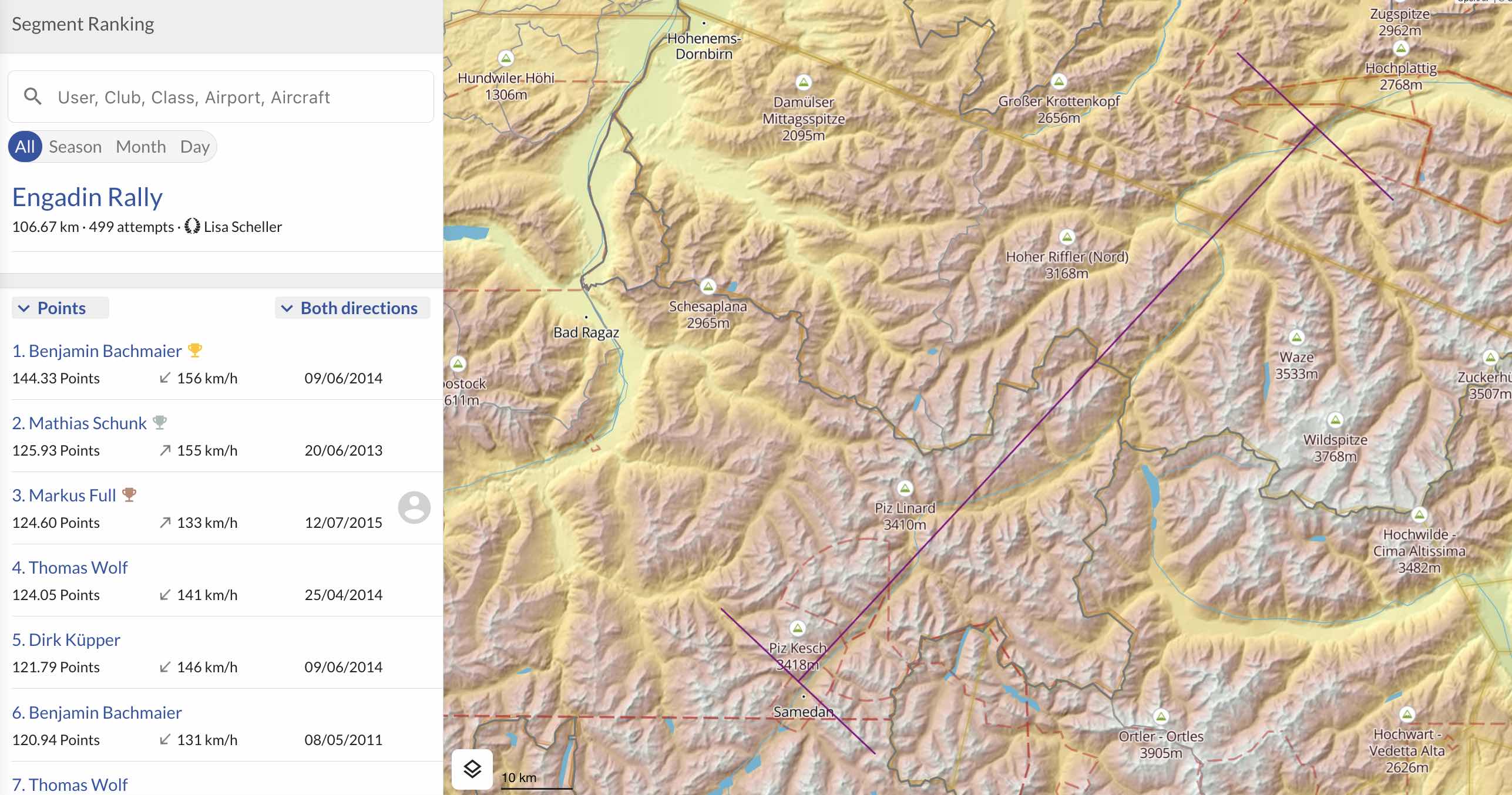Open 5. Dirk Küpper ranking entry

[x=221, y=653]
